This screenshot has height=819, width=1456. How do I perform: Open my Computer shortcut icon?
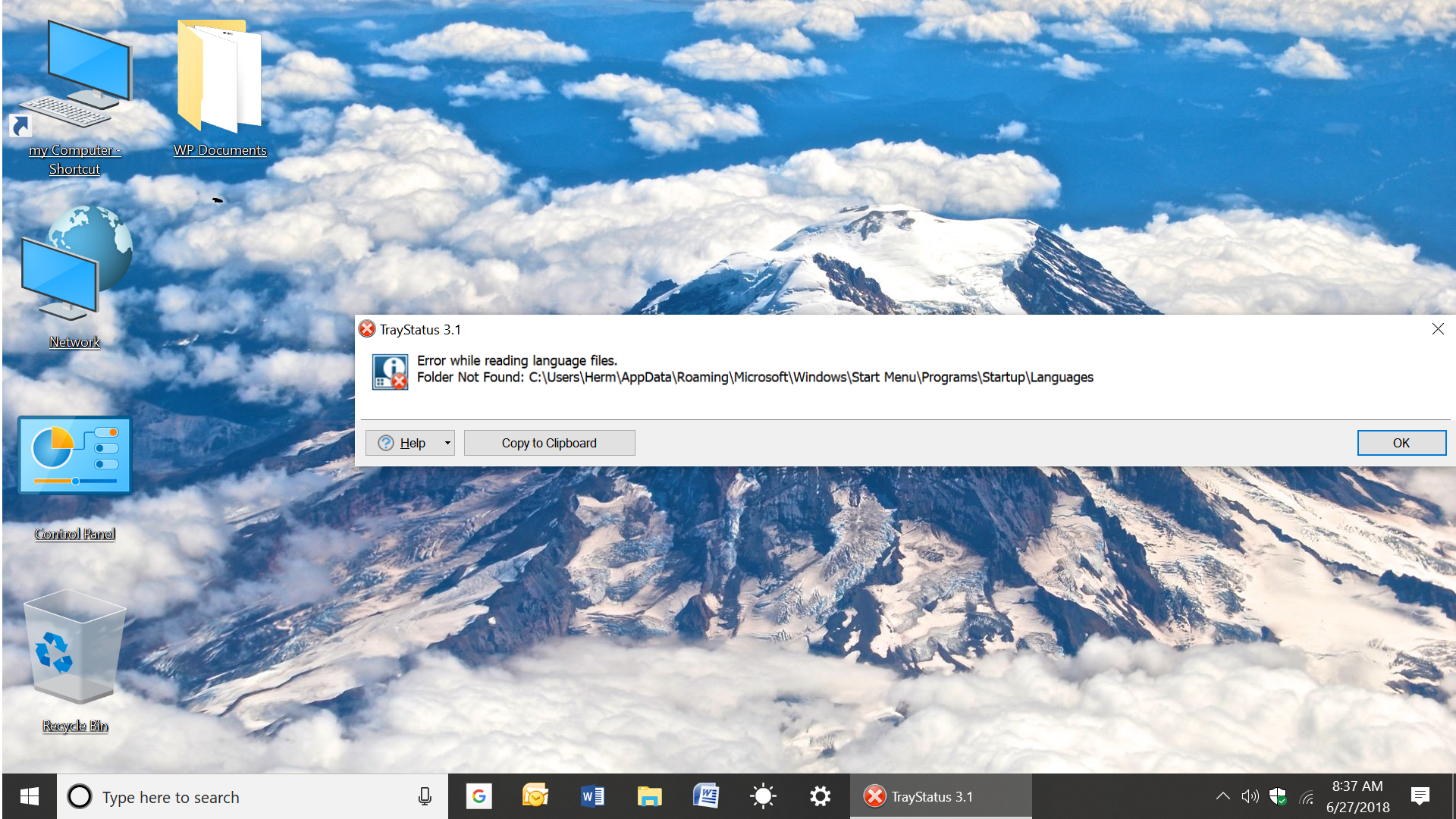[x=74, y=76]
